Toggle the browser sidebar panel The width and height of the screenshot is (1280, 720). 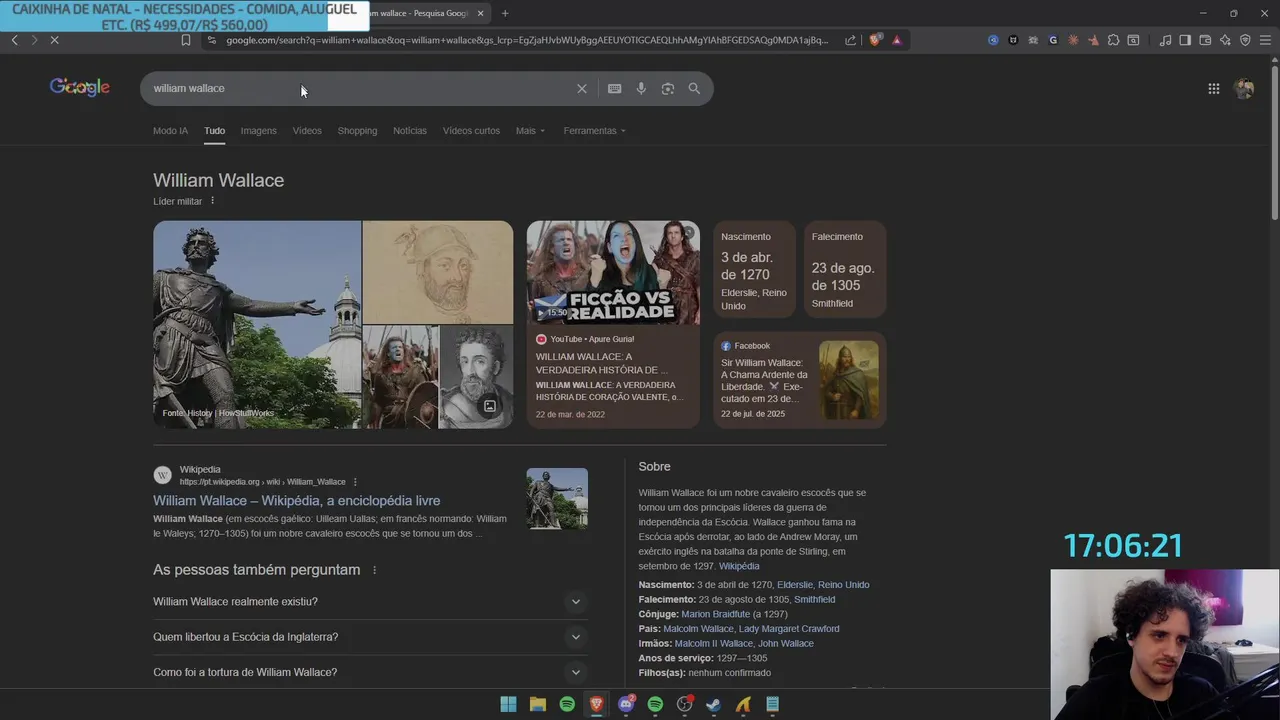pos(1185,40)
